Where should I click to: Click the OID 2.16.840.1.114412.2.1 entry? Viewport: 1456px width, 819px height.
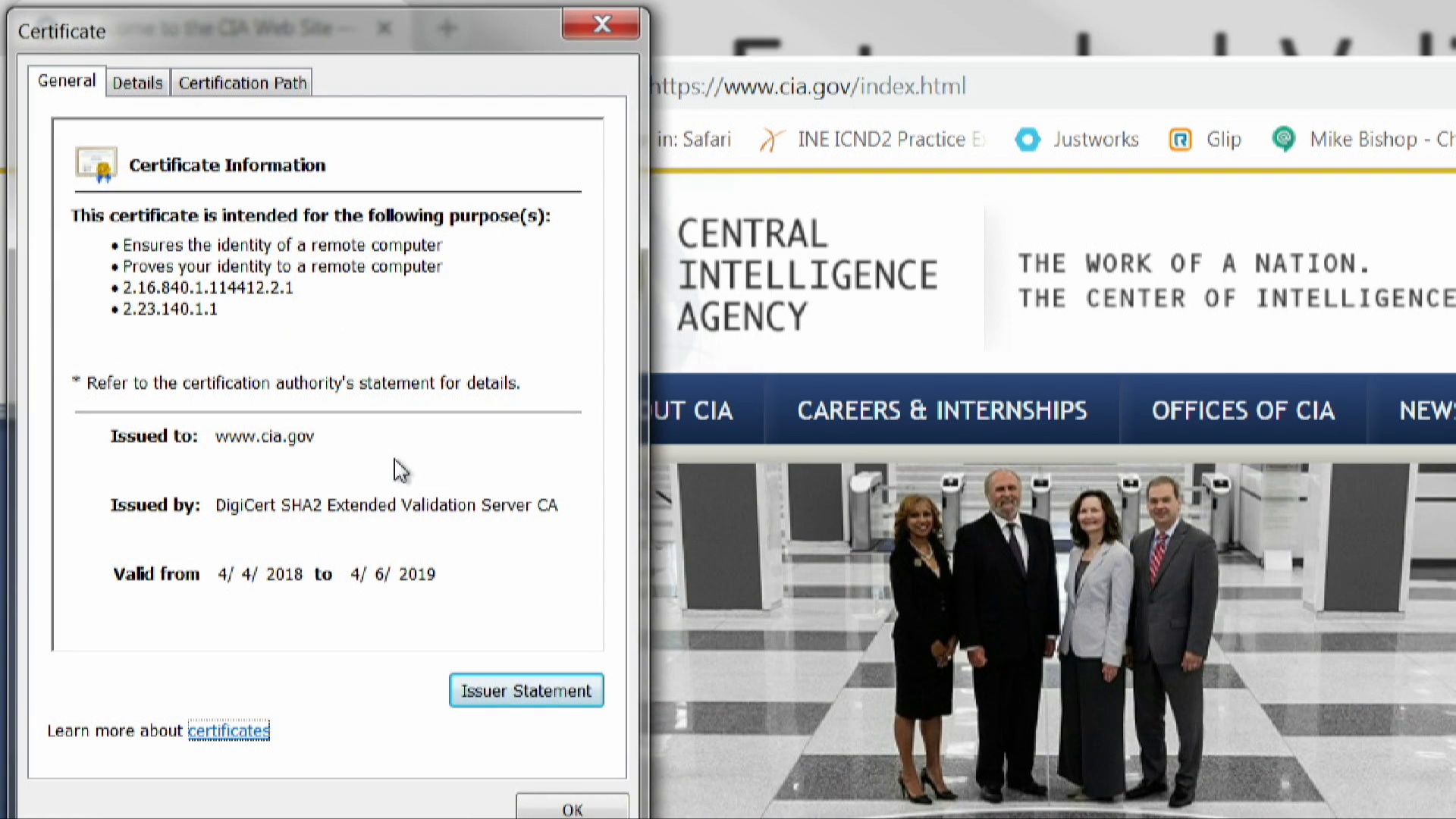[x=208, y=288]
